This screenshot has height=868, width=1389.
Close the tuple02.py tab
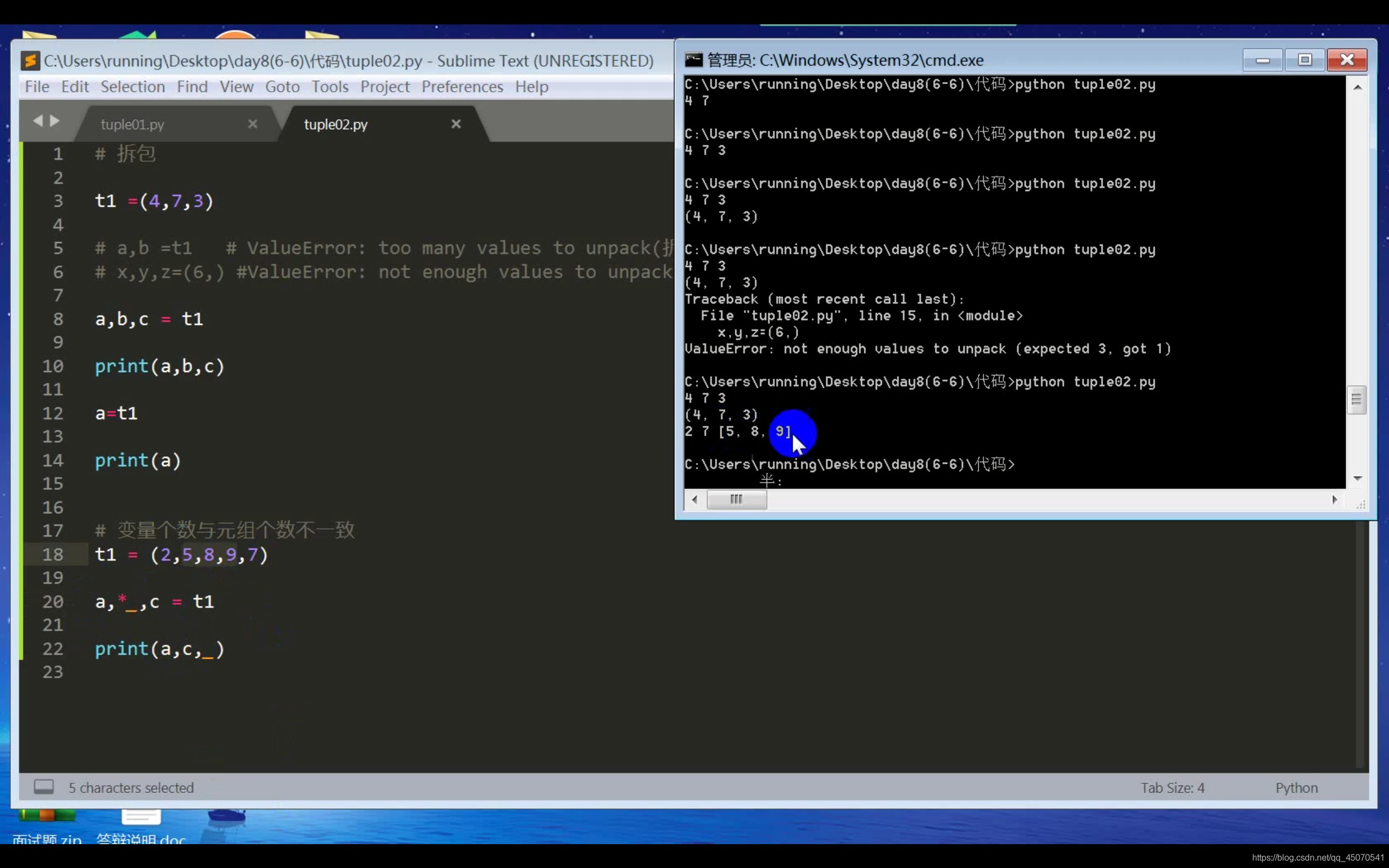coord(456,124)
